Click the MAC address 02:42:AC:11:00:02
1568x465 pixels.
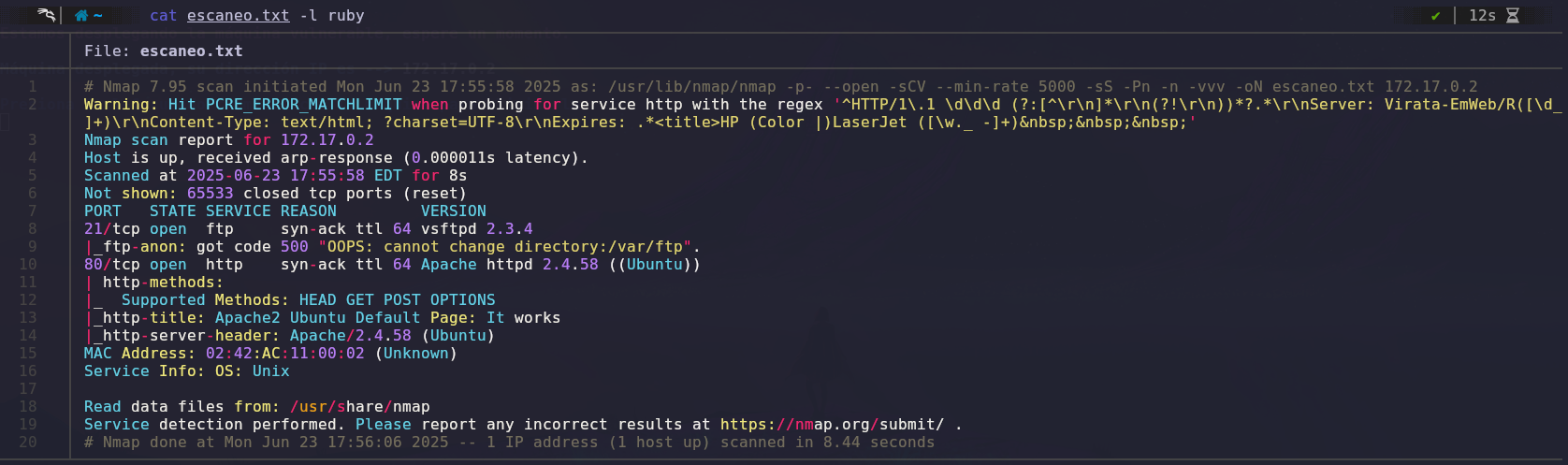click(285, 354)
